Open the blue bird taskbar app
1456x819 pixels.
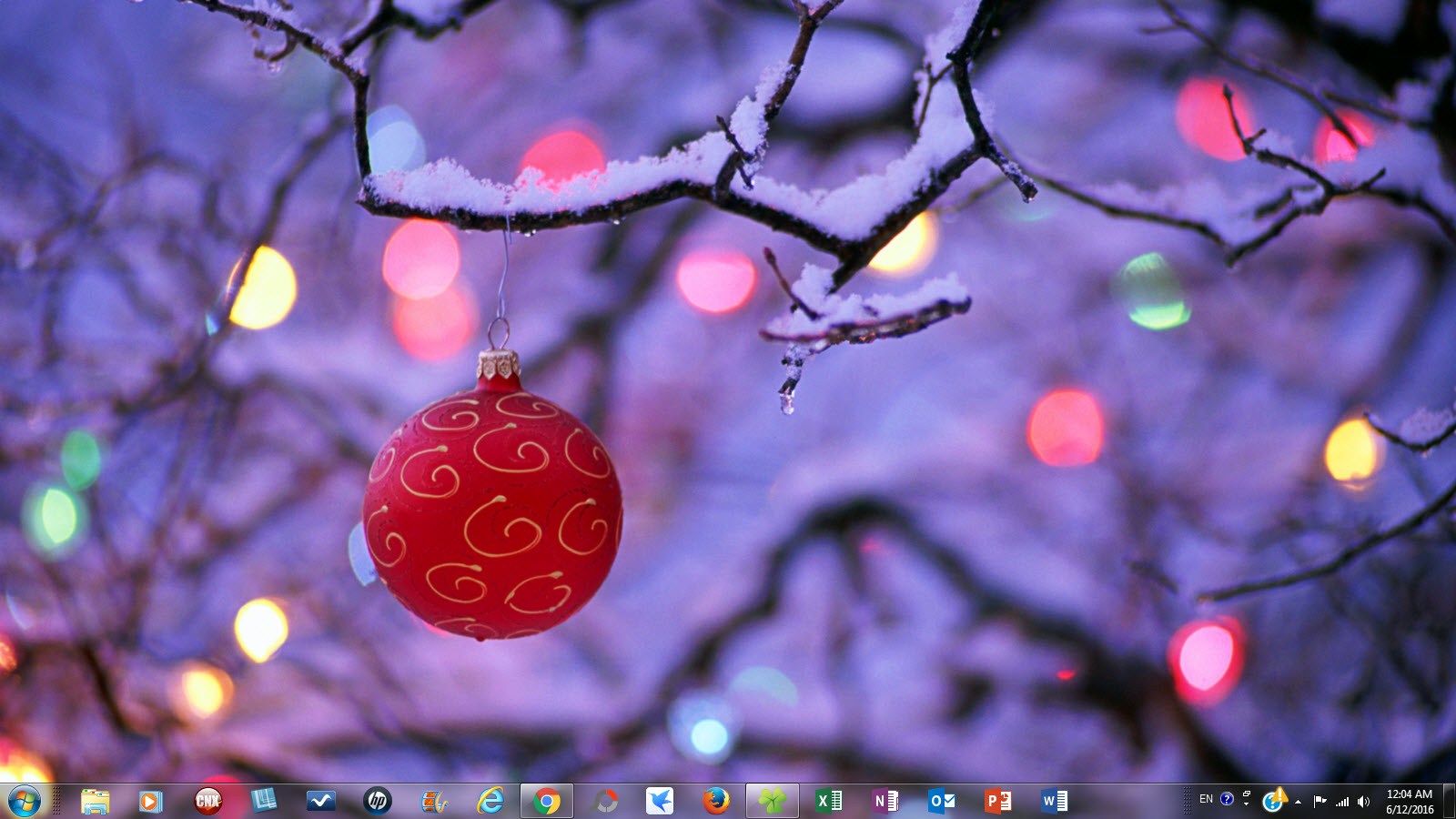tap(660, 801)
